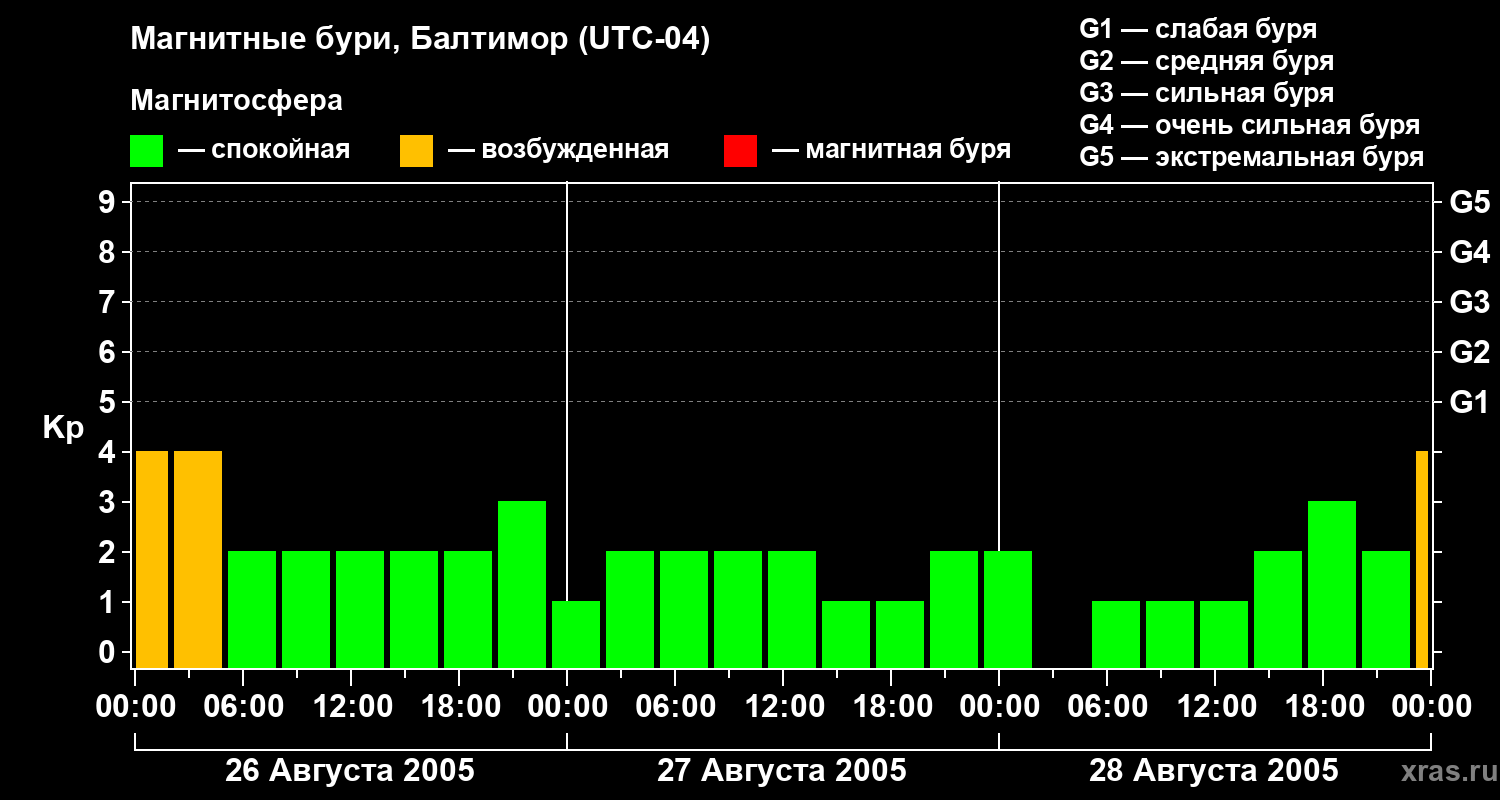Click the standalone 'G2' label on the right axis
This screenshot has height=800, width=1500.
pos(1469,352)
